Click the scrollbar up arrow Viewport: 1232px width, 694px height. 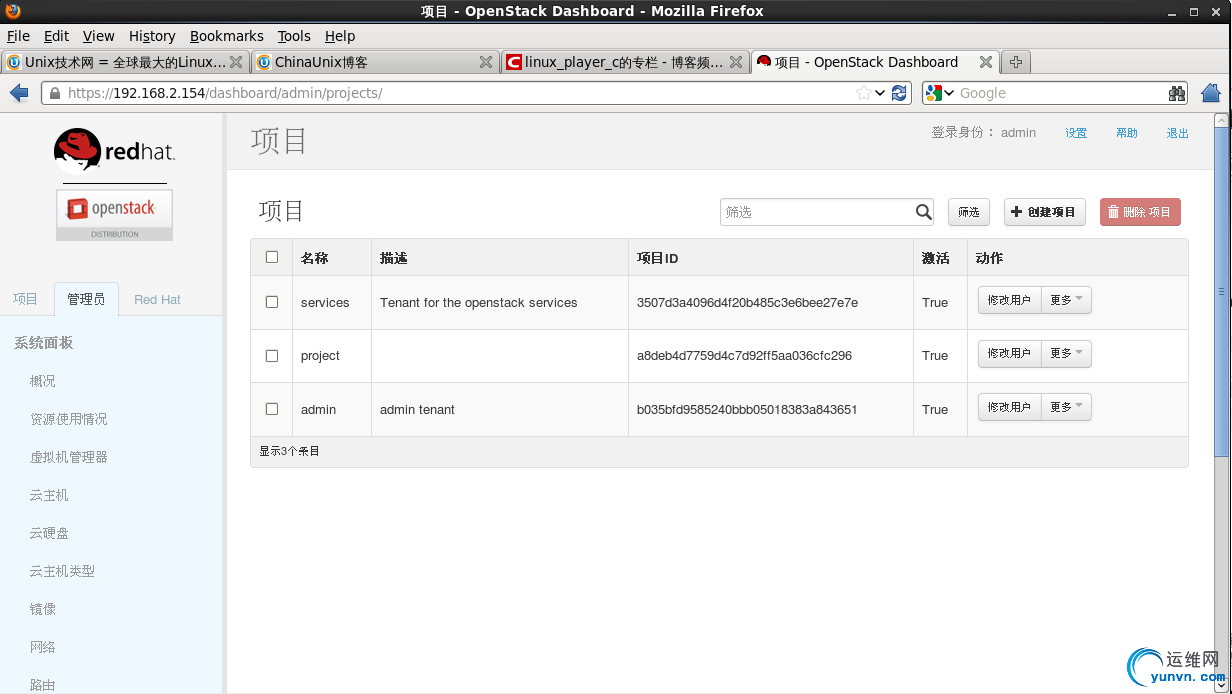(x=1221, y=120)
